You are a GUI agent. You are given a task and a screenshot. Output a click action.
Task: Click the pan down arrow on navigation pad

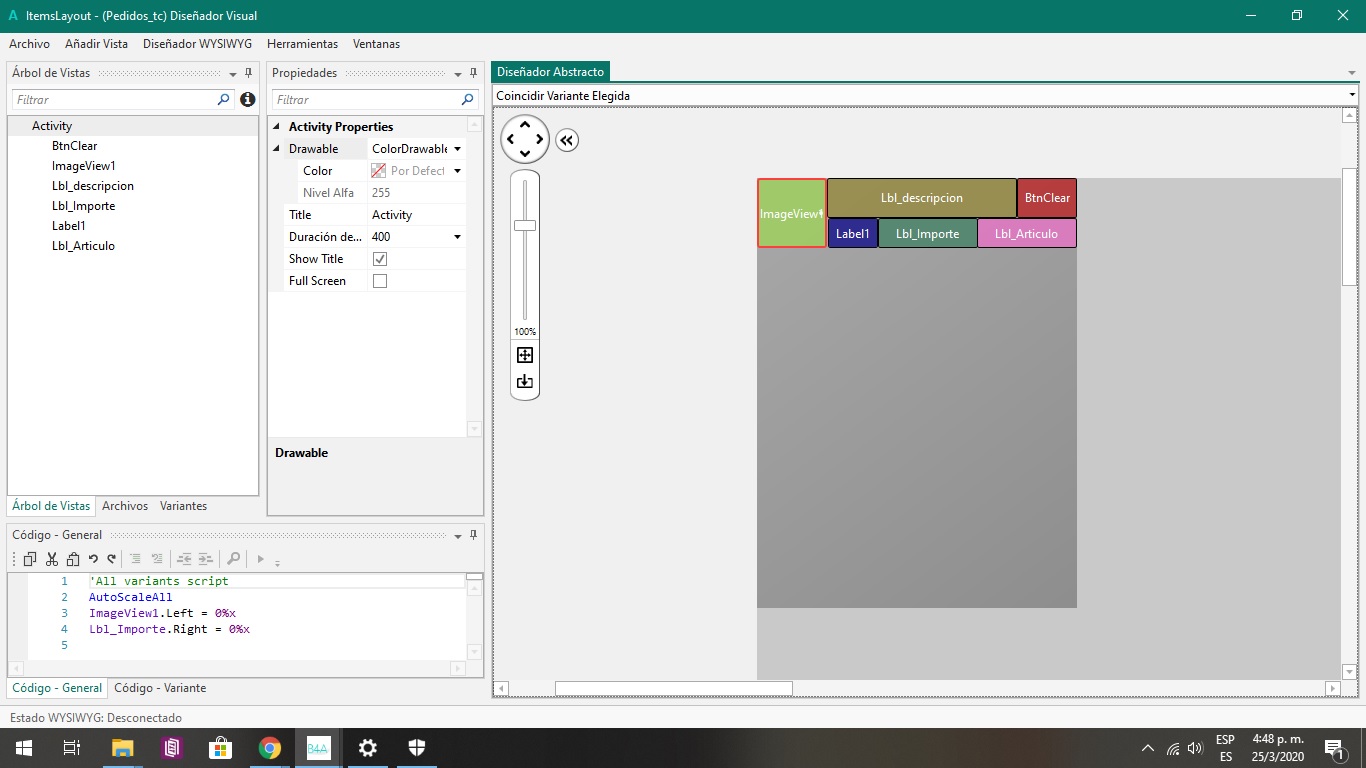[x=525, y=153]
